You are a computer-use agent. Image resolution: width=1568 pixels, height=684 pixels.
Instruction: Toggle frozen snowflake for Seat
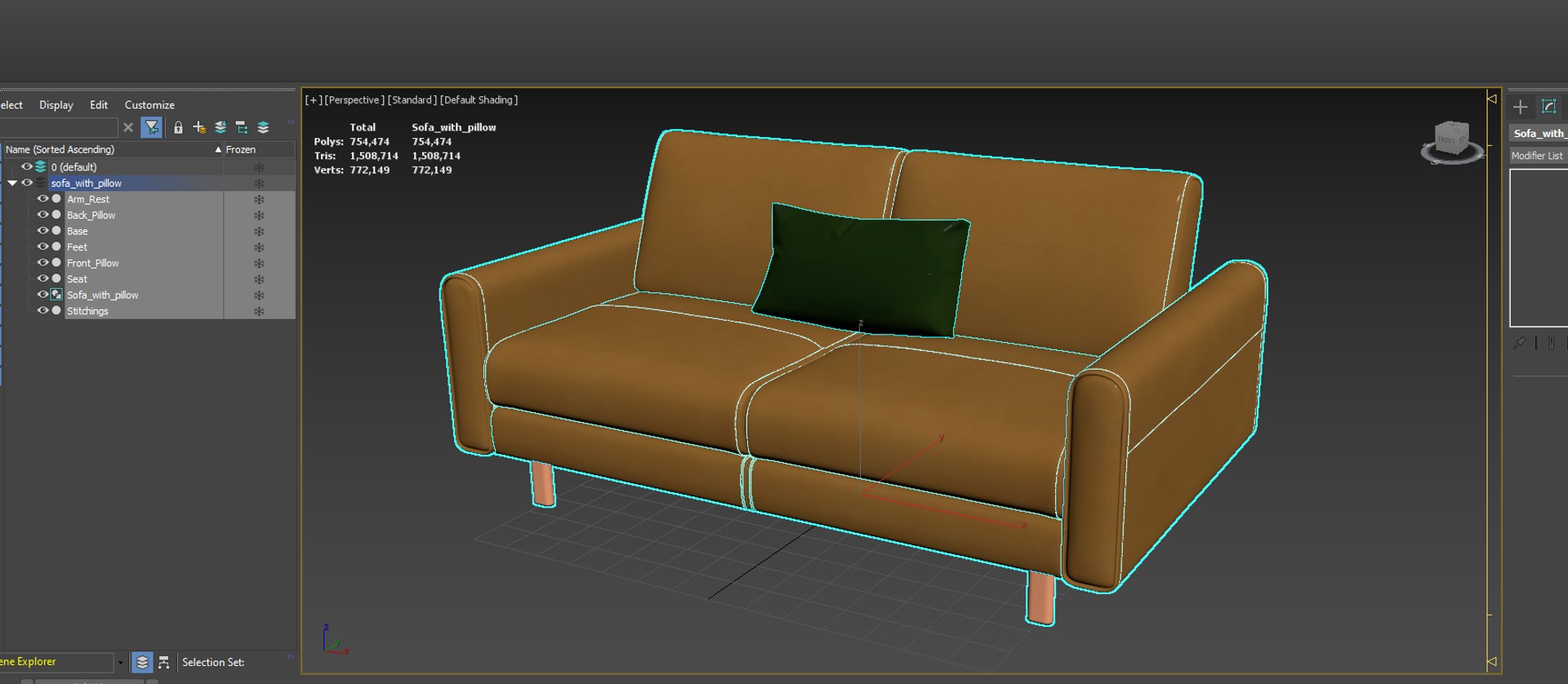pyautogui.click(x=259, y=279)
